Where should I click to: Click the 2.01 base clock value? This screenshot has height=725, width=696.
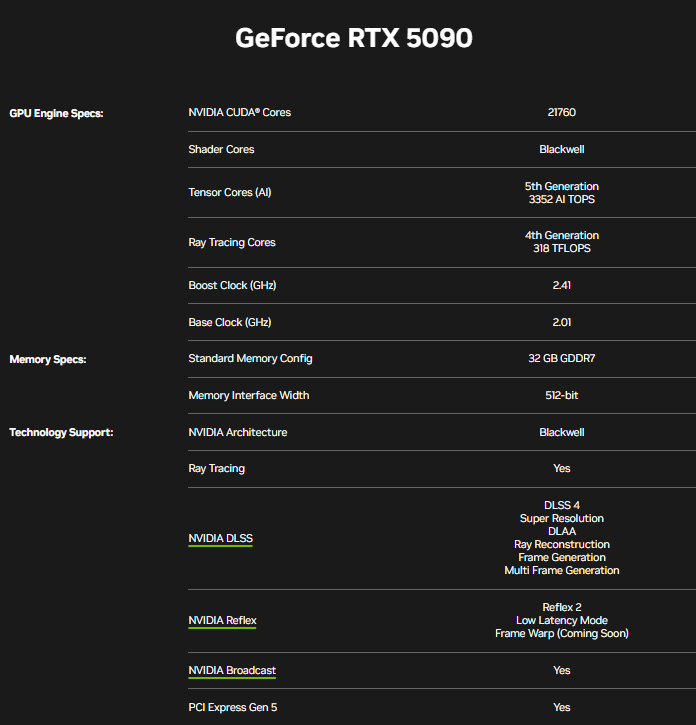tap(561, 322)
